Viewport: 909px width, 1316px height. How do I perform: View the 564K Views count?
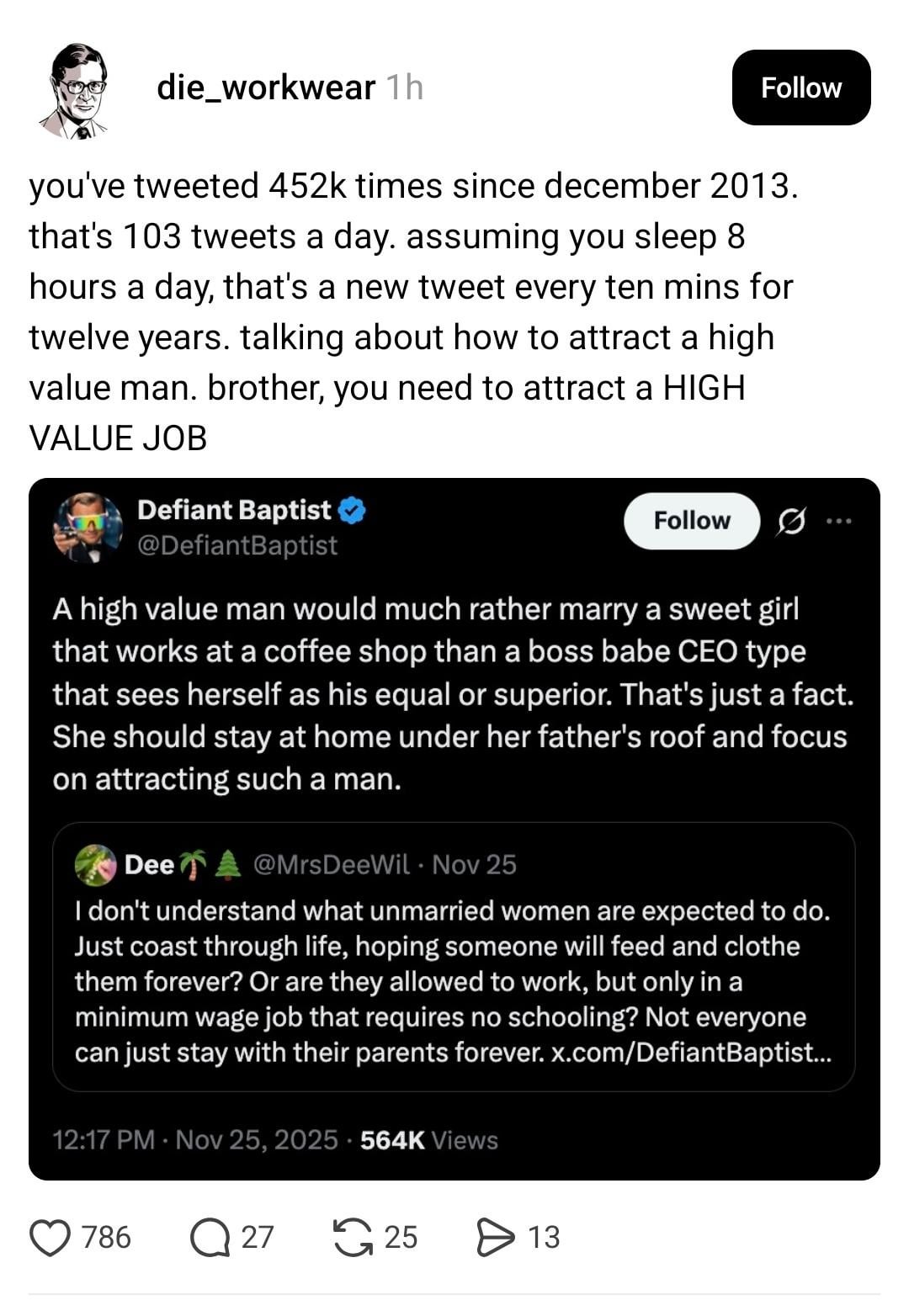pos(428,1140)
